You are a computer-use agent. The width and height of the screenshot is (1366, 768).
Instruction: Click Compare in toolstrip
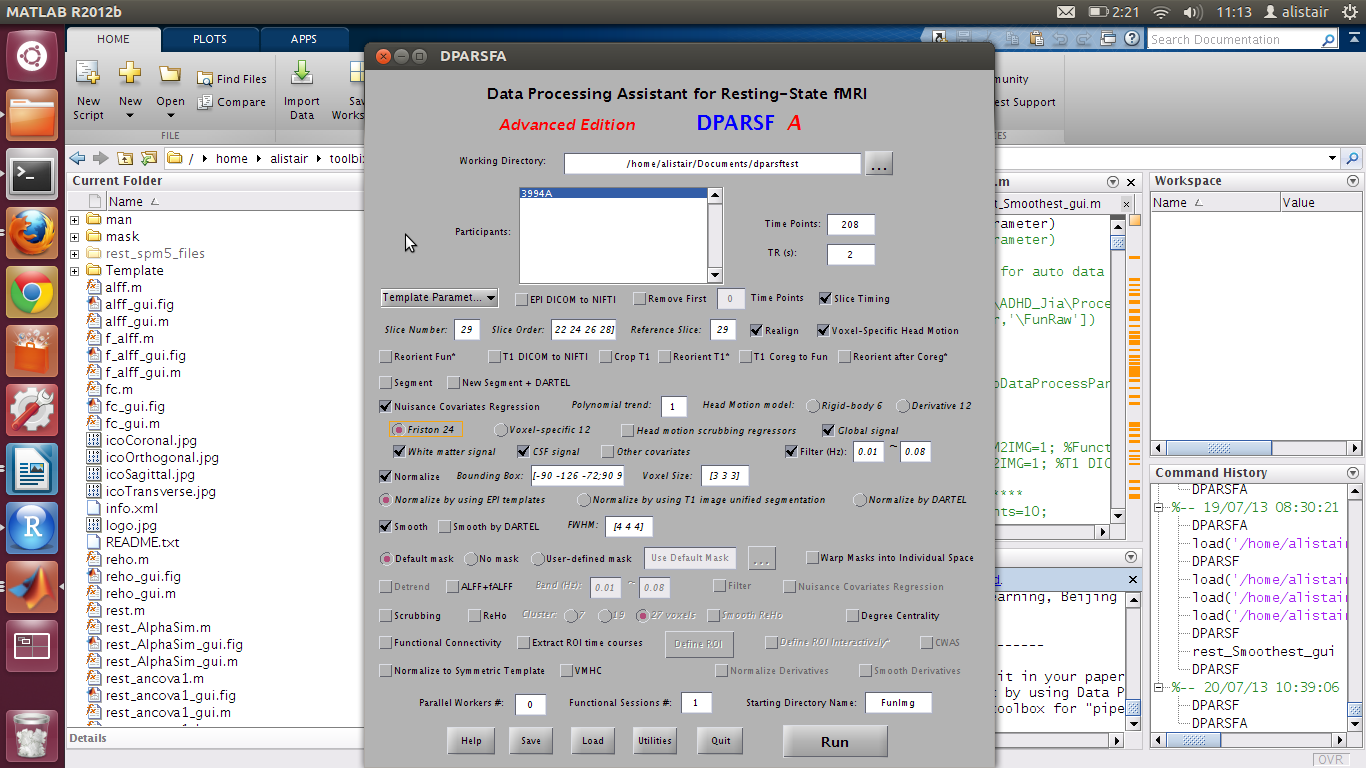(x=232, y=102)
